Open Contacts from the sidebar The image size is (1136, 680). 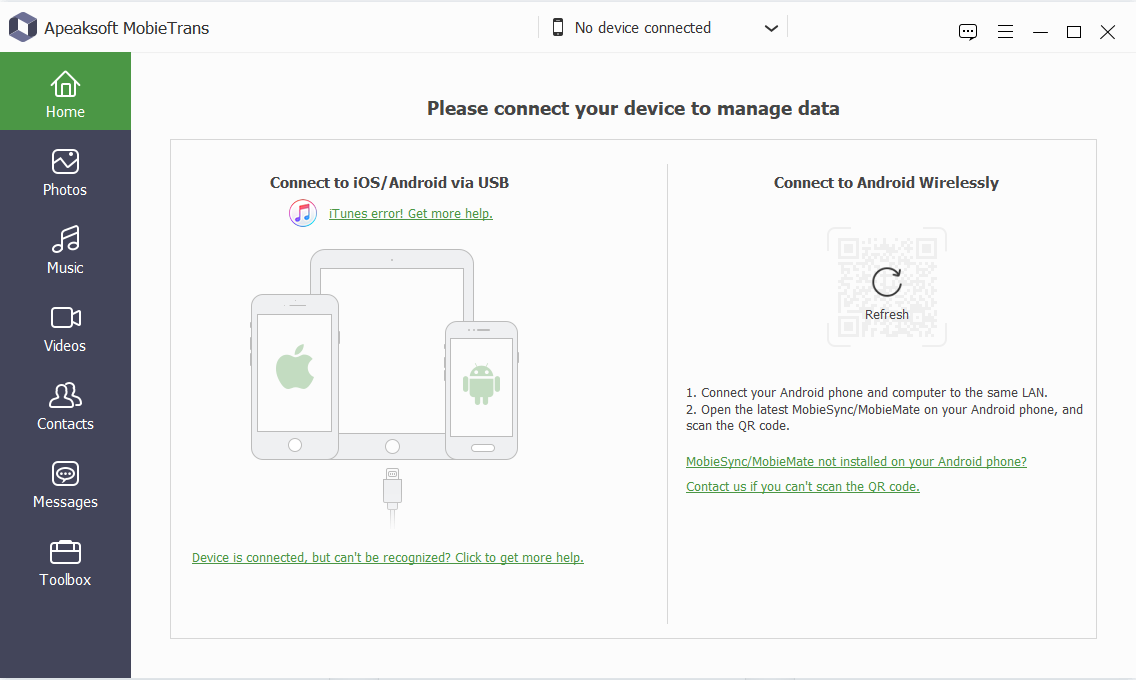pyautogui.click(x=65, y=407)
